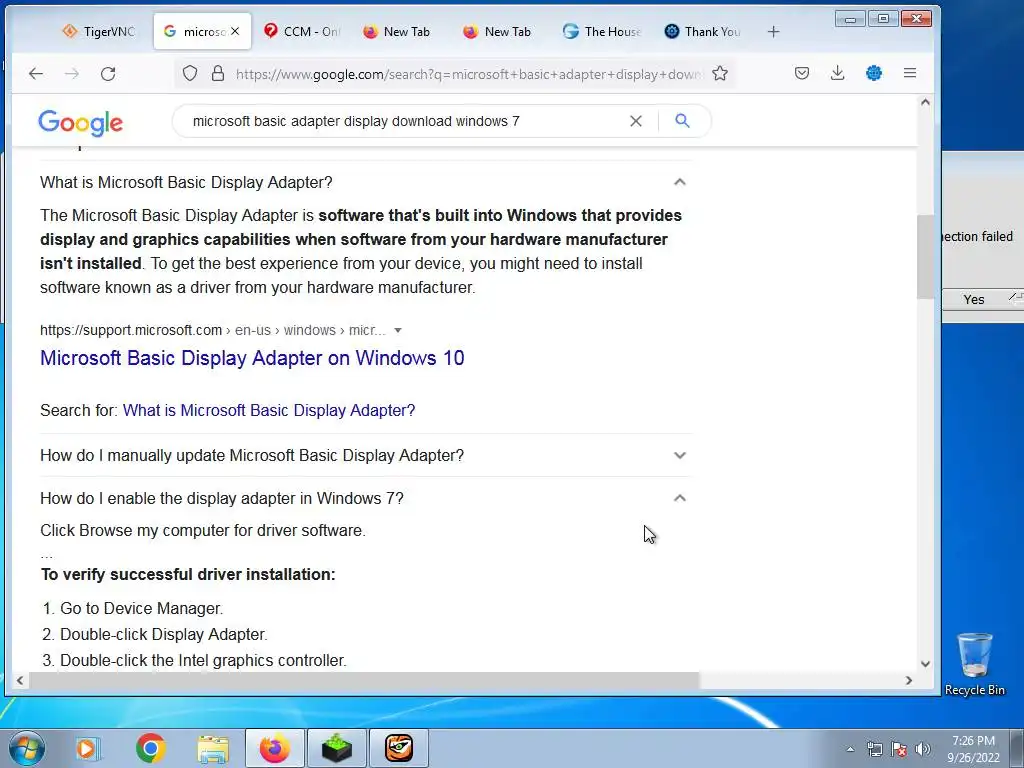Bookmark this page with the star

click(x=720, y=73)
